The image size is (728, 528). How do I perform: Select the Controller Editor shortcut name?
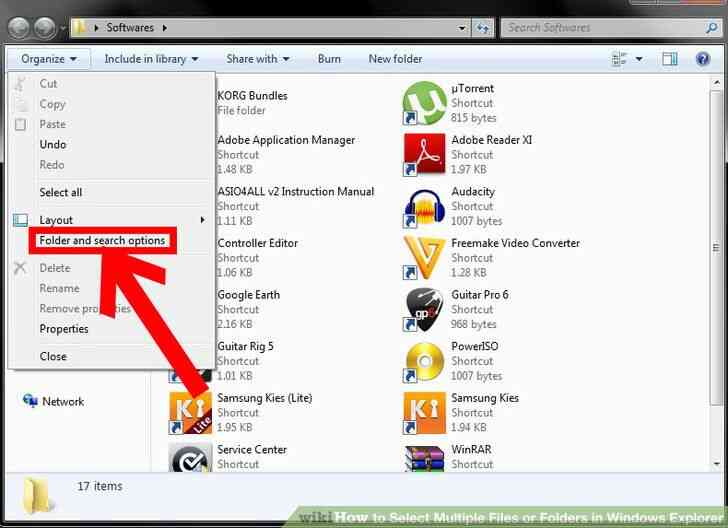[x=258, y=243]
